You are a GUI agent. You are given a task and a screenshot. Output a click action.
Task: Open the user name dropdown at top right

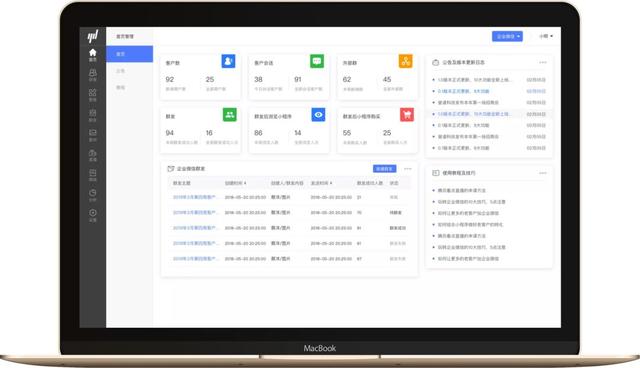(546, 36)
